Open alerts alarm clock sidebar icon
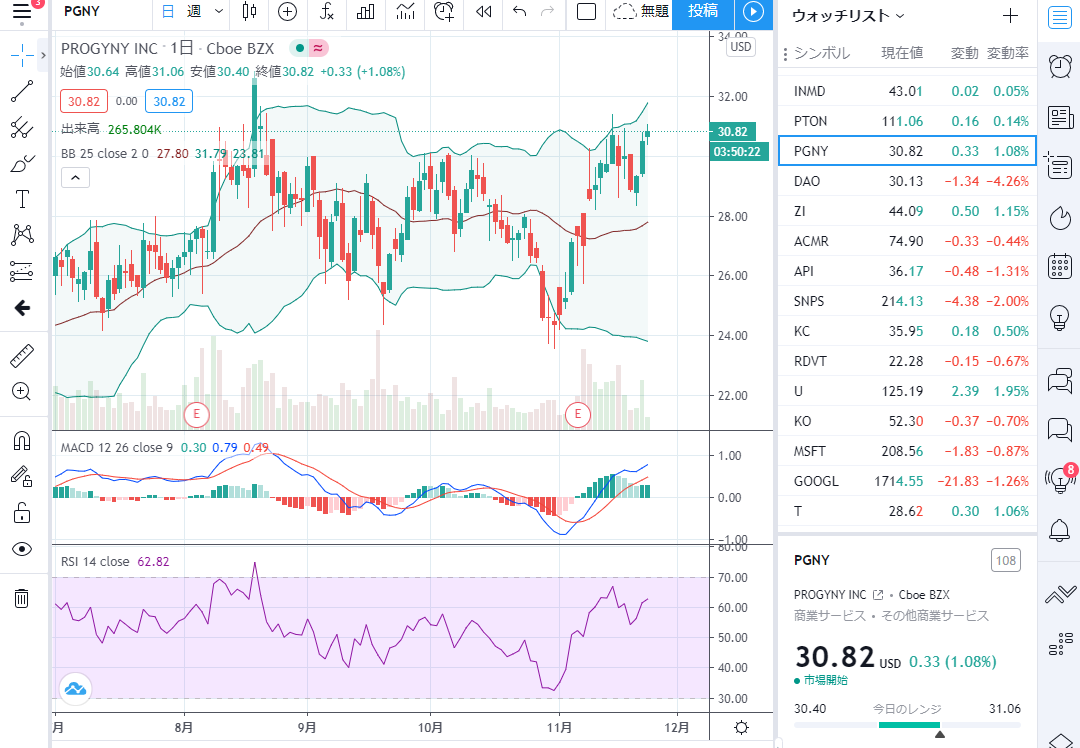Screen dimensions: 1080x748 point(1059,66)
